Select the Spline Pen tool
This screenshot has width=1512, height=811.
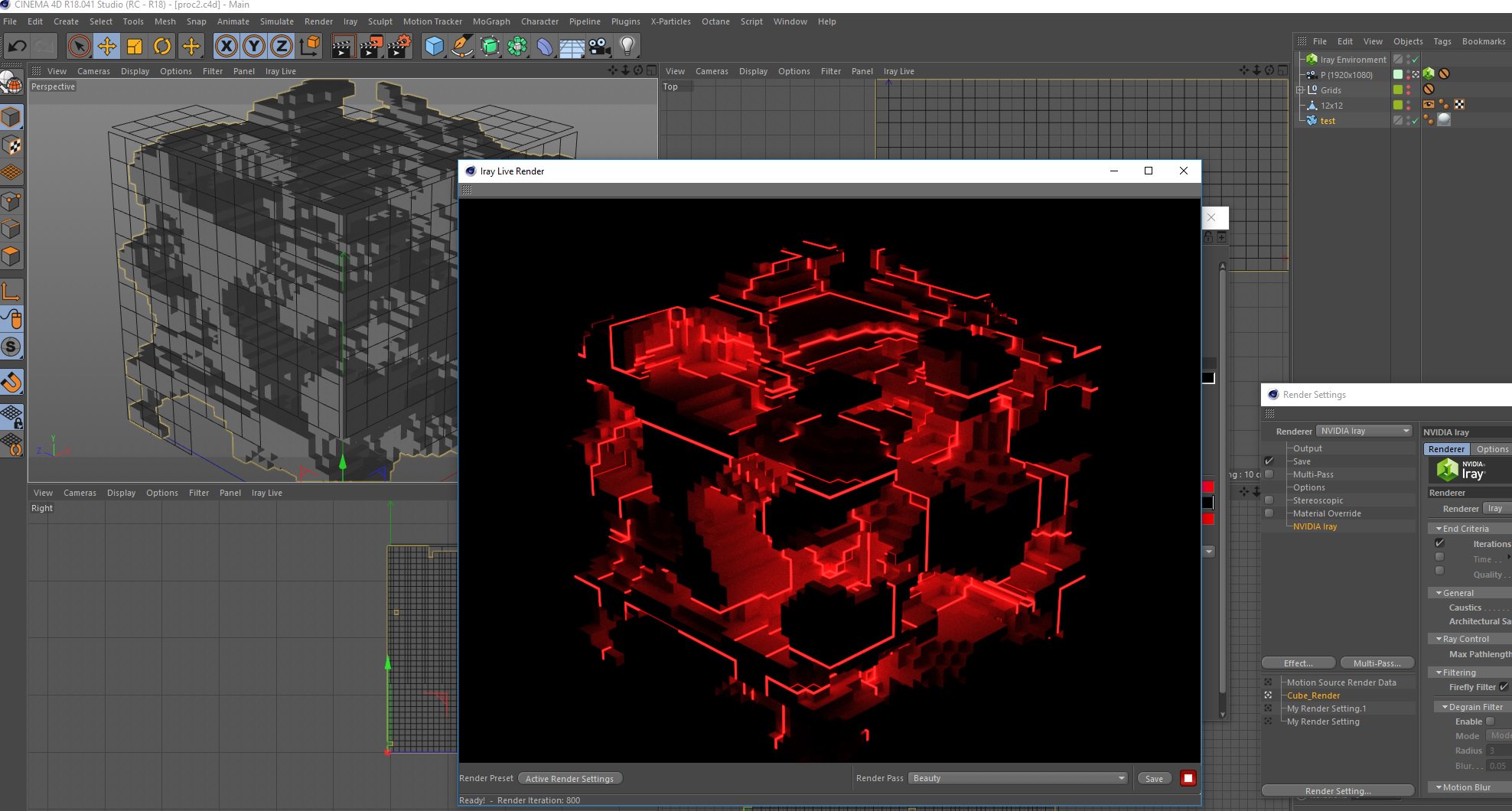[461, 47]
